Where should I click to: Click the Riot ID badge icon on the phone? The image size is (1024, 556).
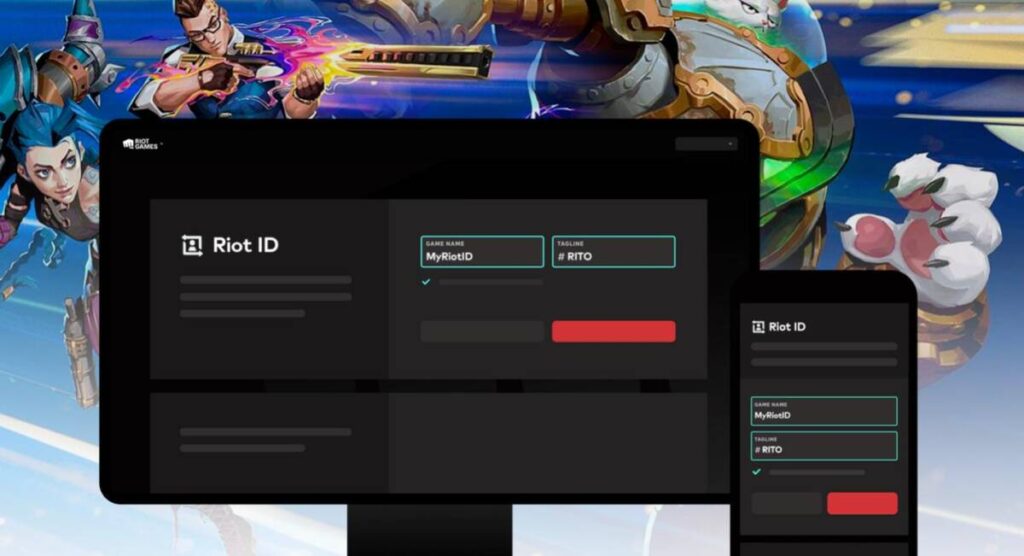[758, 327]
